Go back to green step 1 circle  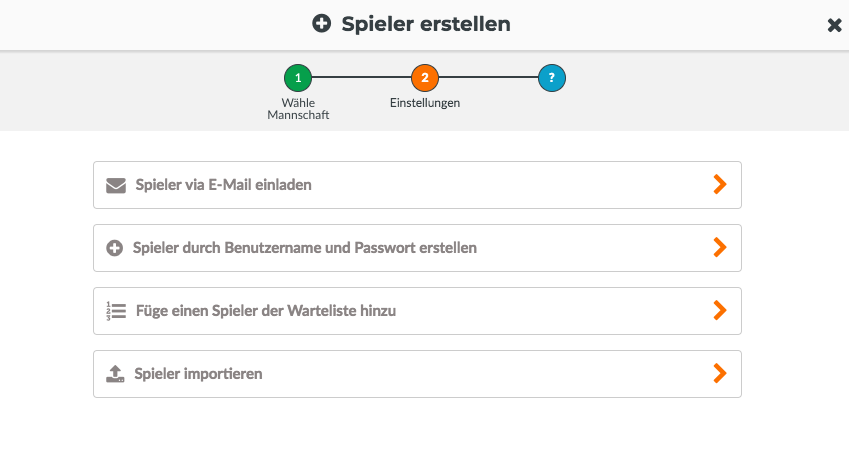(x=298, y=78)
